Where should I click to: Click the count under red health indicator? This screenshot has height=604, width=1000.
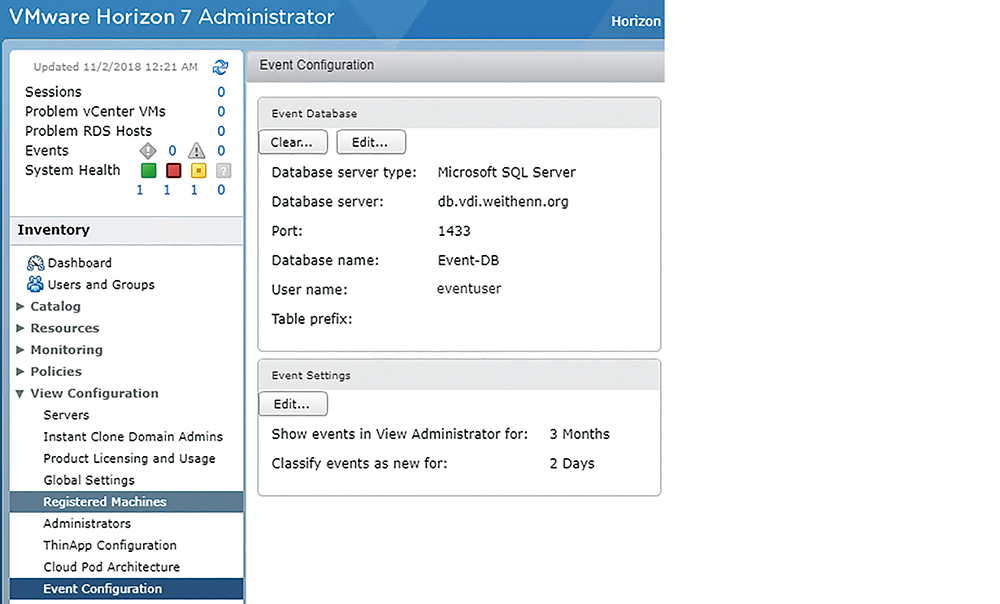tap(167, 189)
